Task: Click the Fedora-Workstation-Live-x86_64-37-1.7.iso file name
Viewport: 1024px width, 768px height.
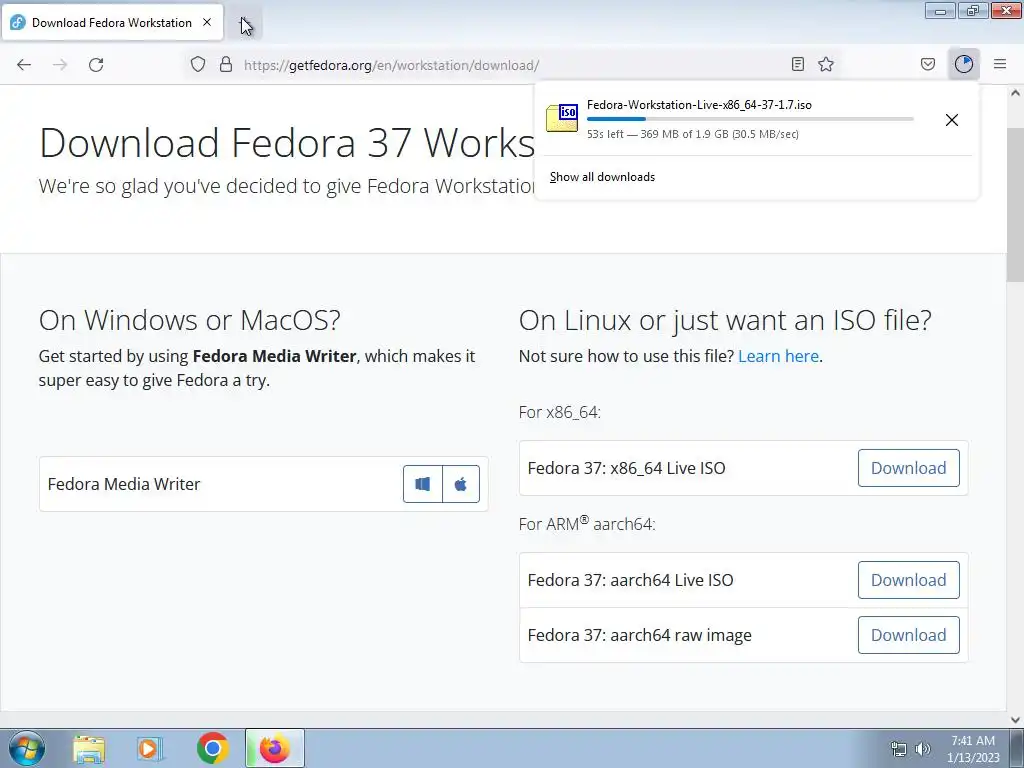Action: [699, 104]
